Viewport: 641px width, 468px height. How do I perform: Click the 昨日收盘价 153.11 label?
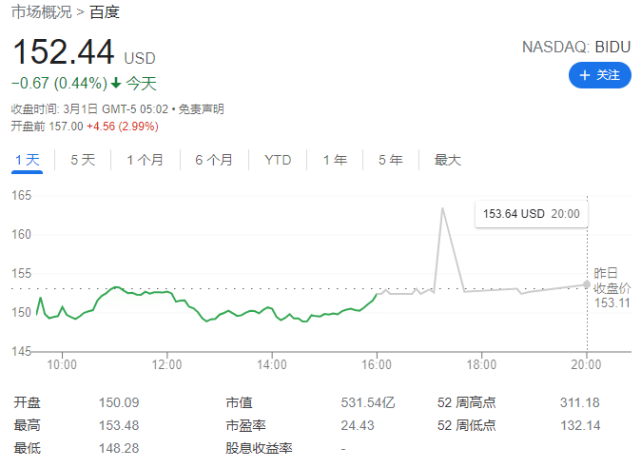tap(612, 288)
